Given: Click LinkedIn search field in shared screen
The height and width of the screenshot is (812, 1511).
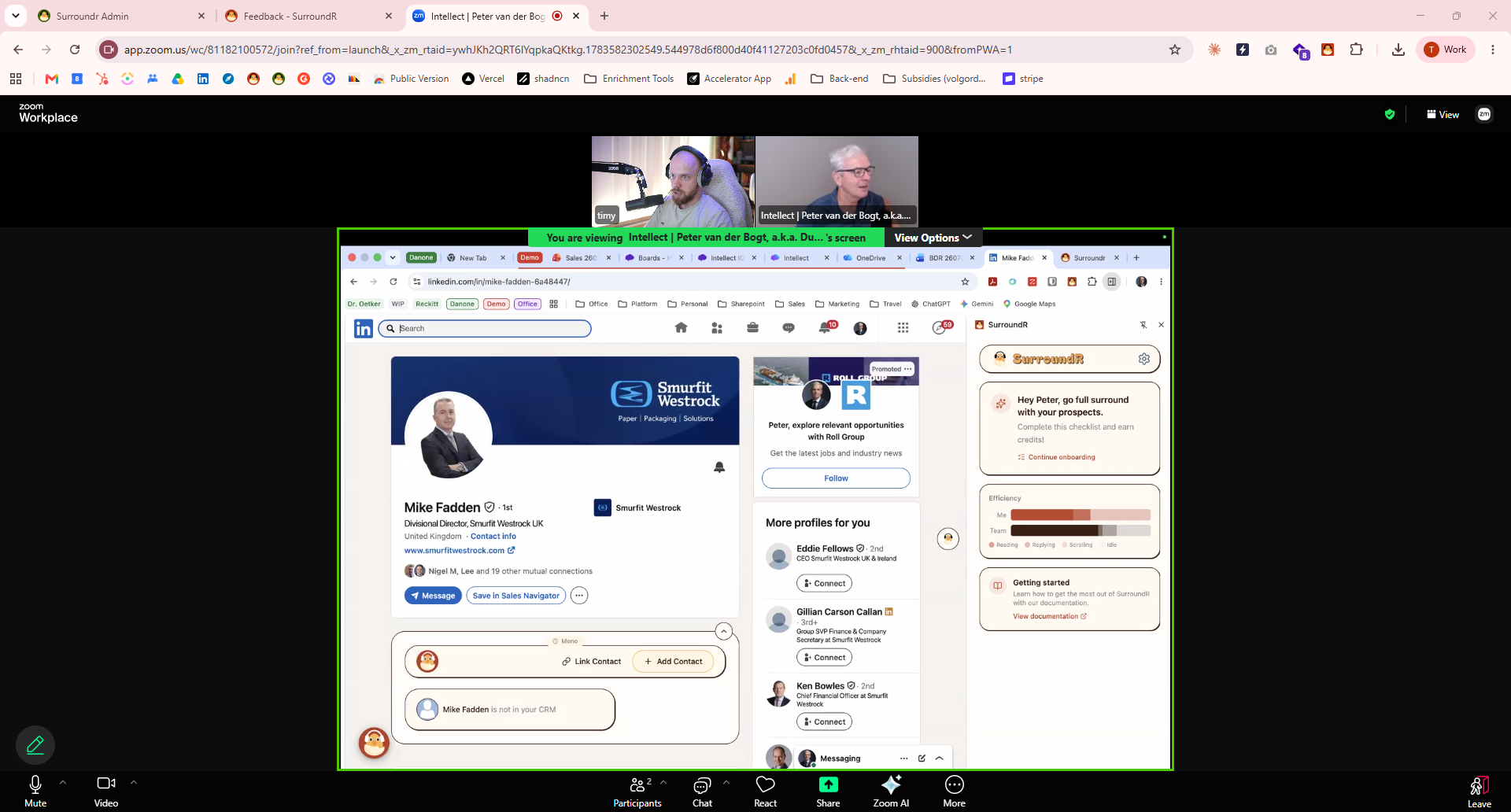Looking at the screenshot, I should [485, 328].
